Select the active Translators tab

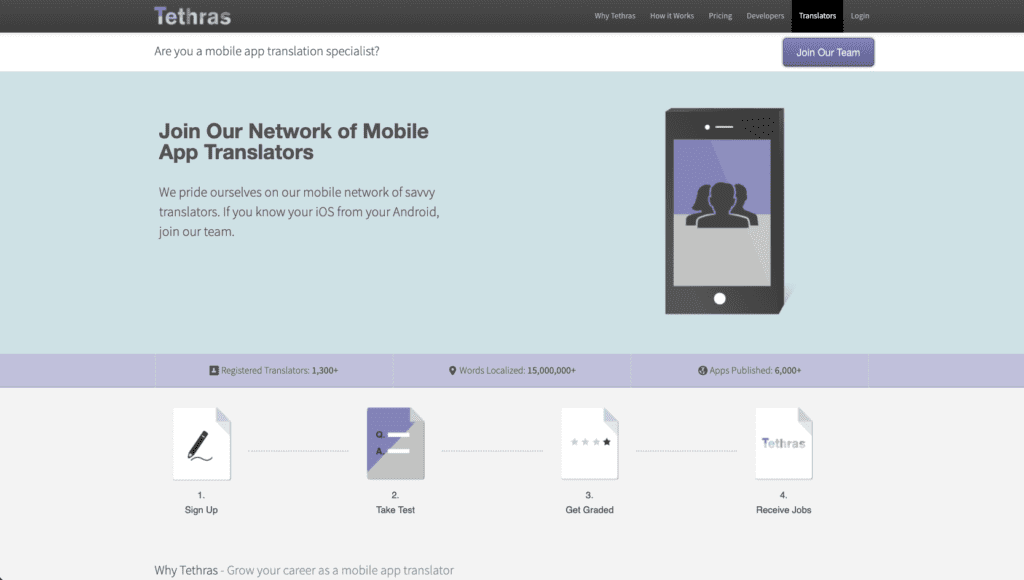point(817,16)
